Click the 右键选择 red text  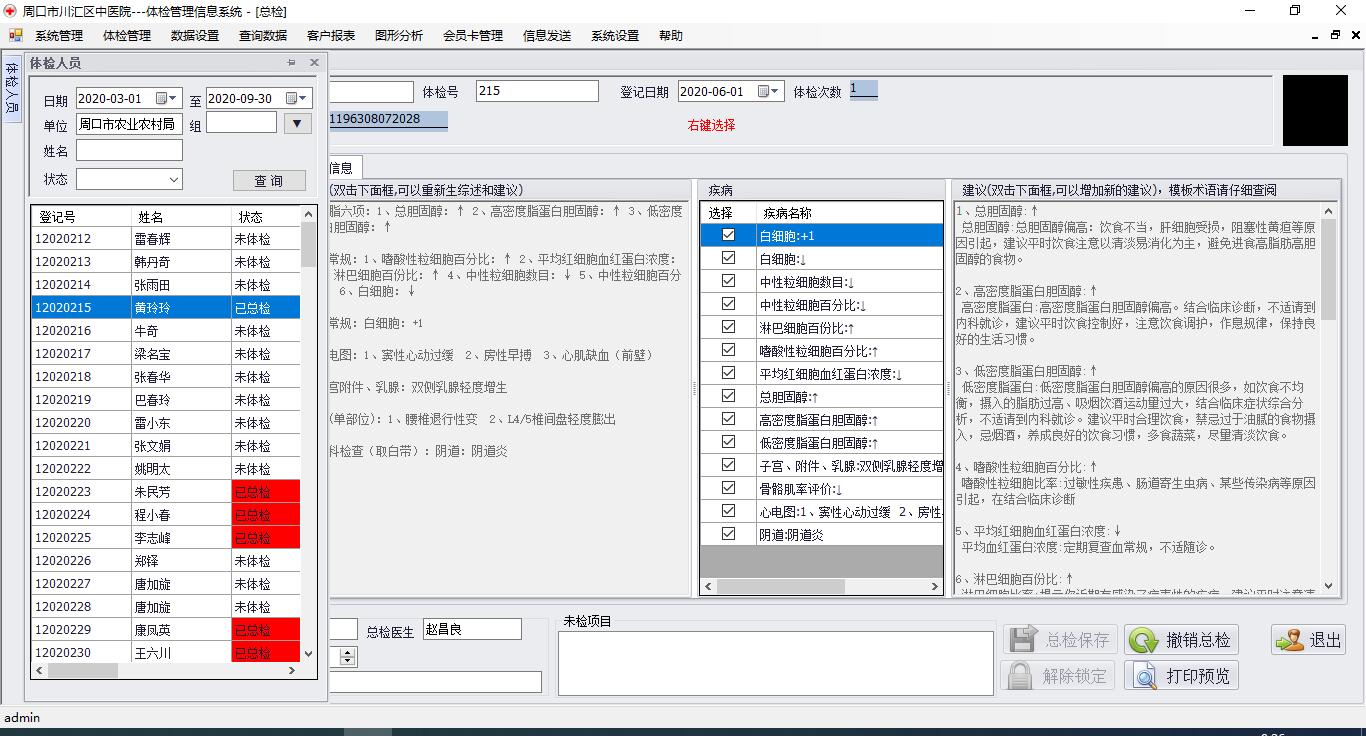pos(711,125)
